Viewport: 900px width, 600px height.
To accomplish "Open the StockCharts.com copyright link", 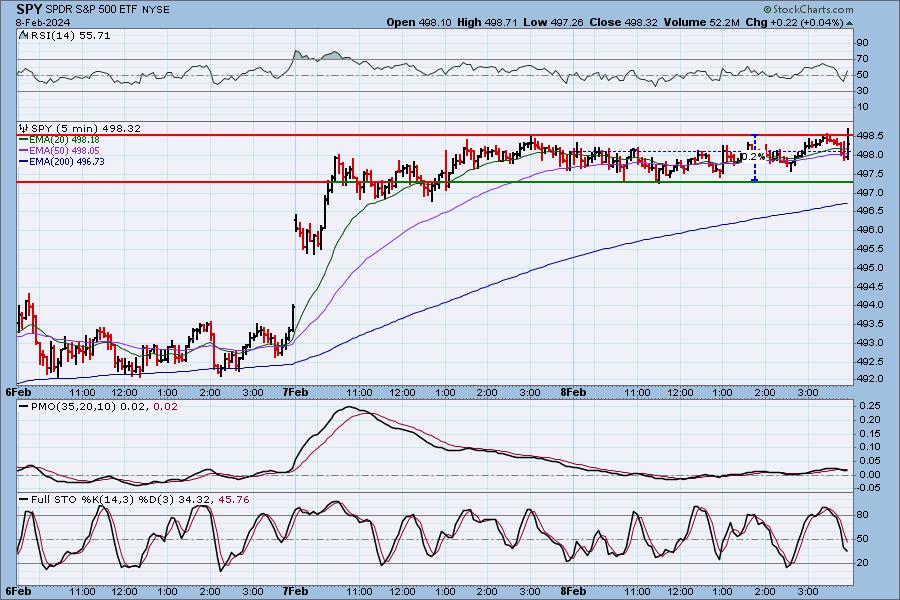I will [x=808, y=9].
